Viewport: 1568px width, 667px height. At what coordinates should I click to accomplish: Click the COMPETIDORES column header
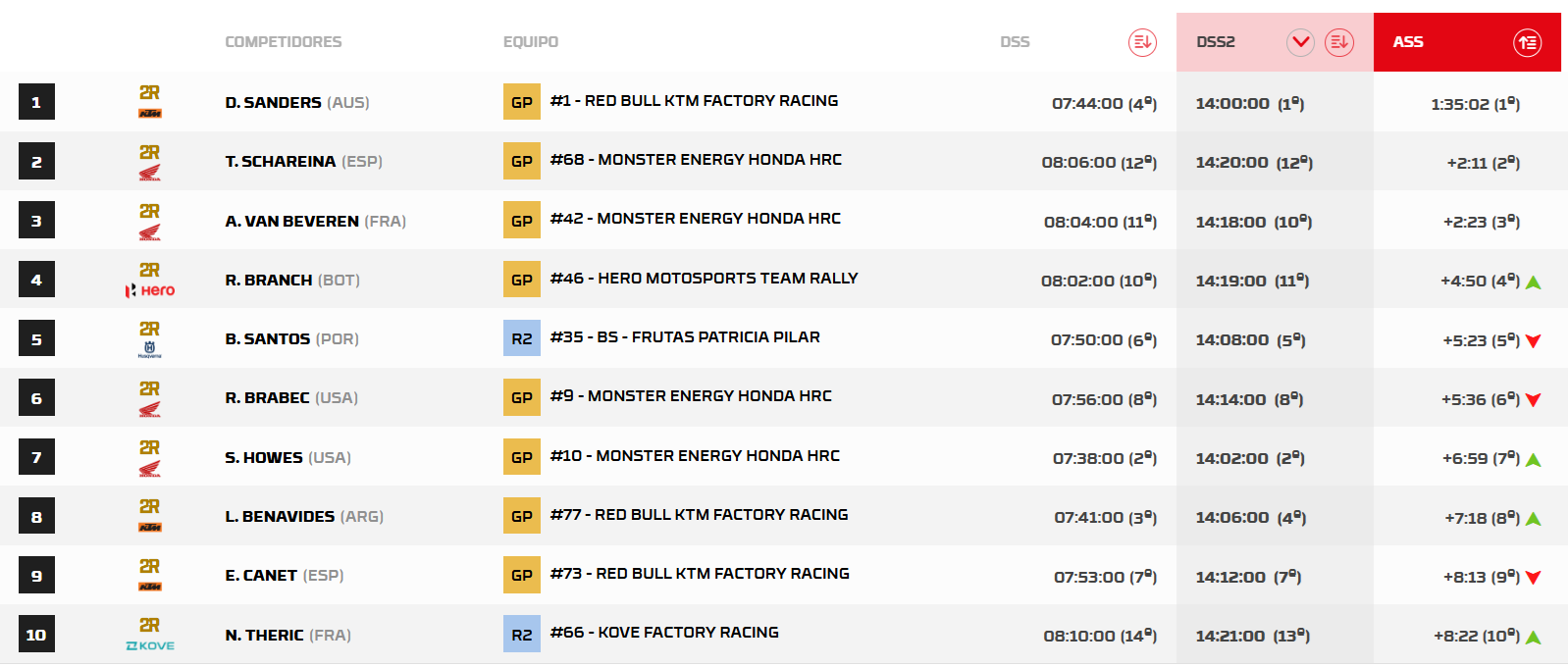(284, 42)
